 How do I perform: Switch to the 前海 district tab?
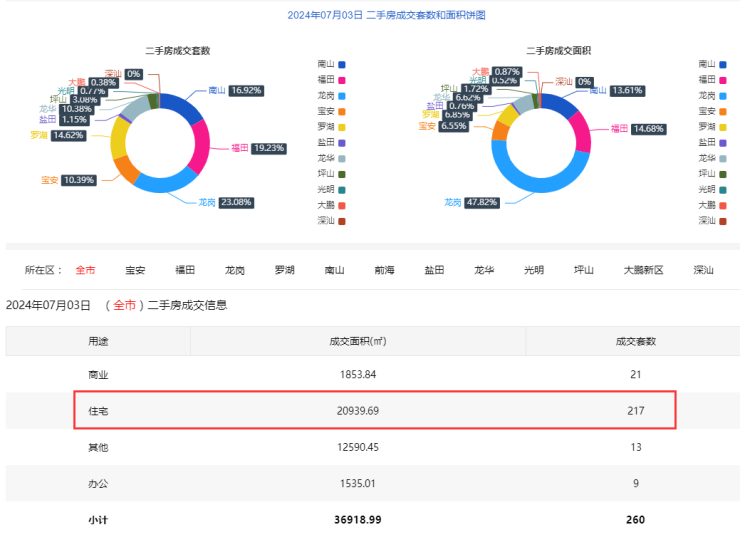coord(385,270)
